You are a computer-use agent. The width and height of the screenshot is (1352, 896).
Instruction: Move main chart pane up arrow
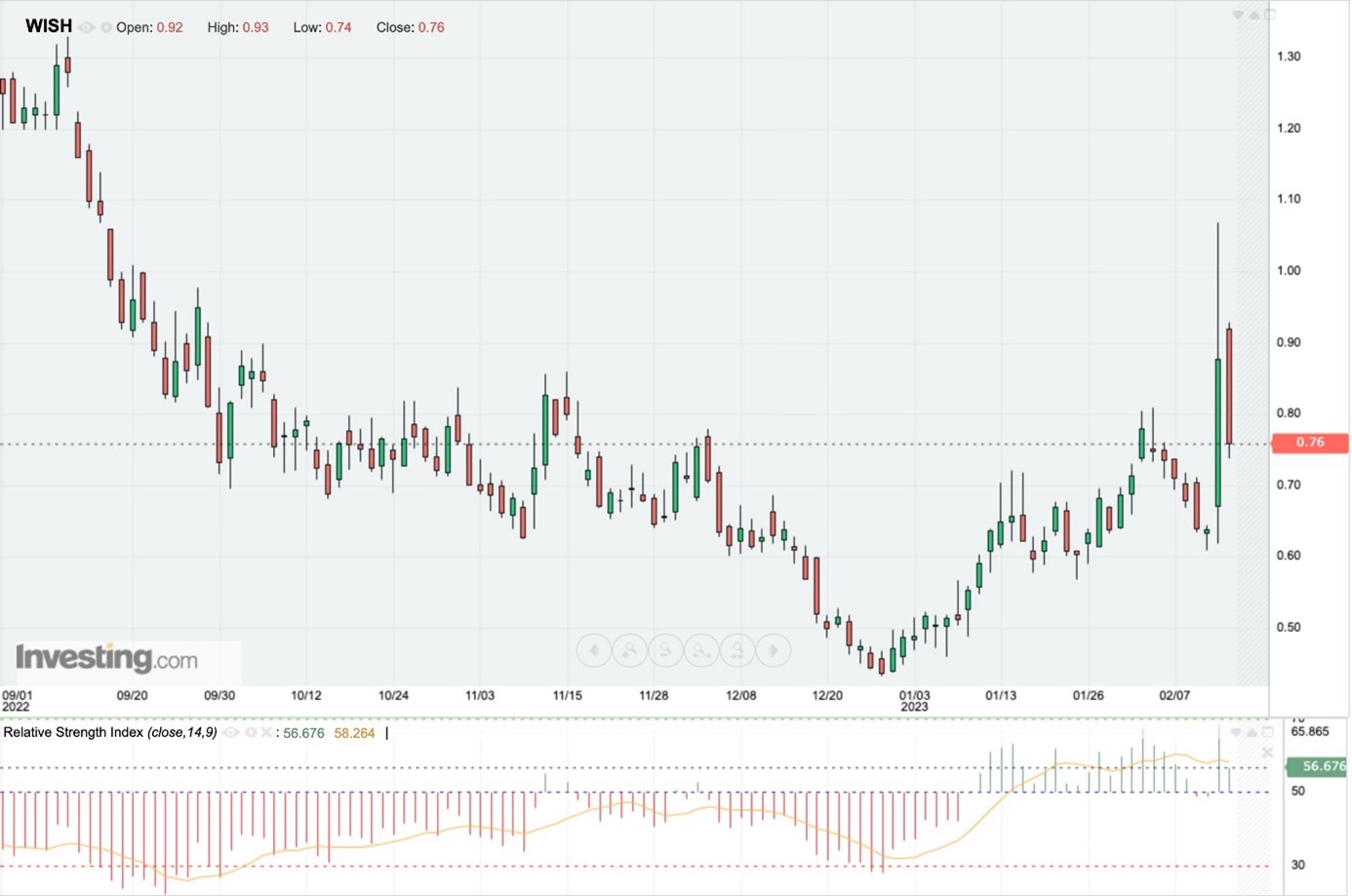pos(1254,15)
